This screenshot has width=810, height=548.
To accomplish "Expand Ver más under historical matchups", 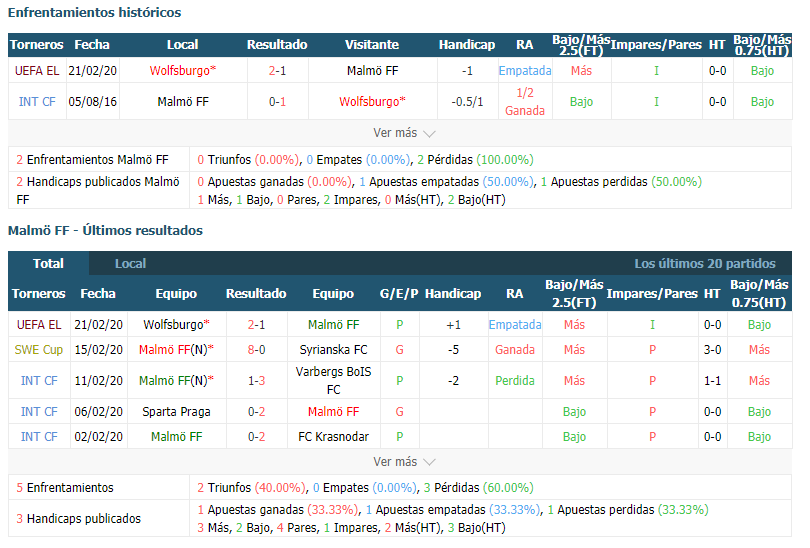I will coord(404,133).
